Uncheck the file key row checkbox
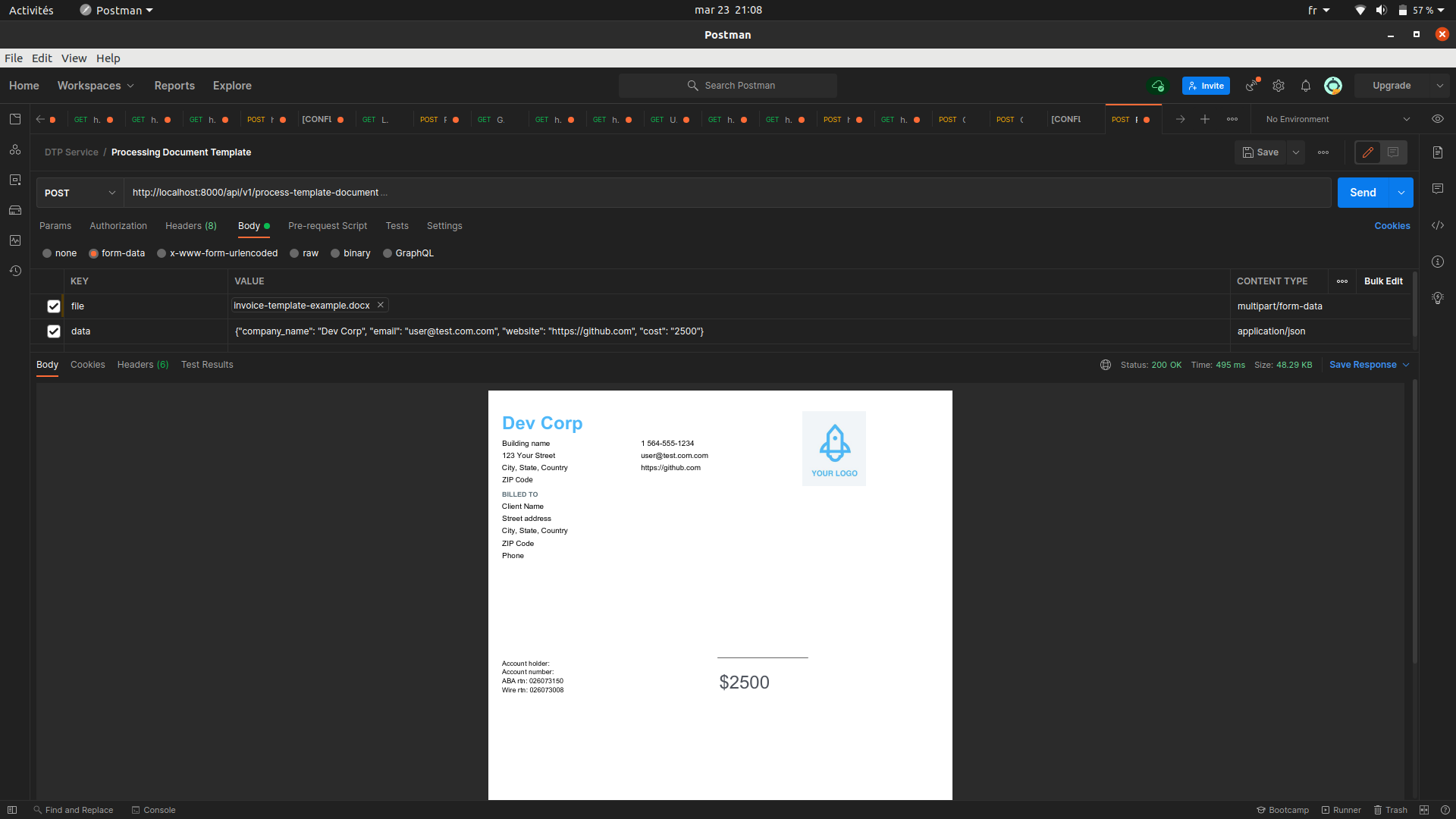 click(54, 306)
